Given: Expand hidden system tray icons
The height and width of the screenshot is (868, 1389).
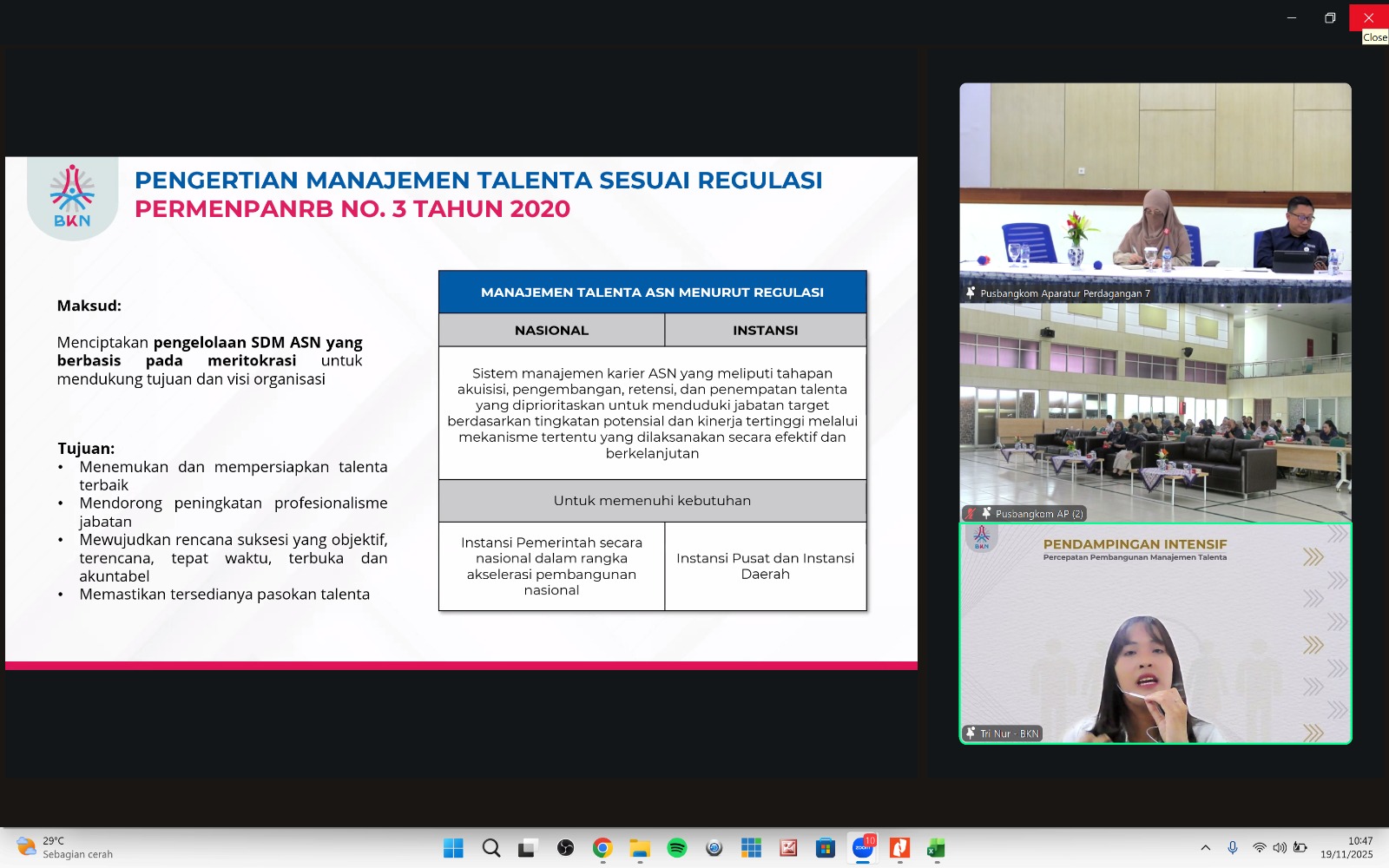Looking at the screenshot, I should click(1206, 848).
